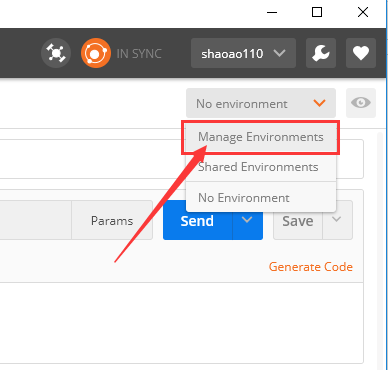
Task: Click the Save button
Action: (298, 220)
